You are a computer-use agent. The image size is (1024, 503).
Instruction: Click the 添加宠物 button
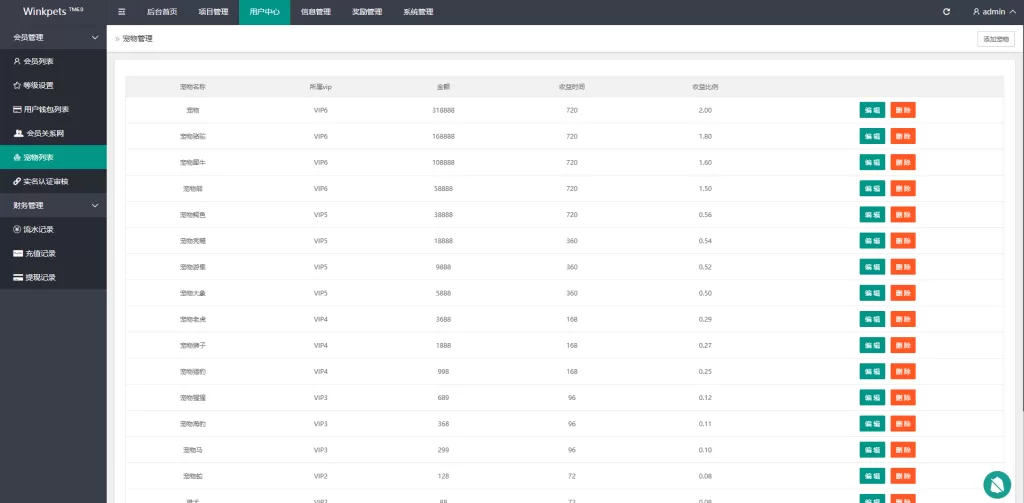pos(995,39)
